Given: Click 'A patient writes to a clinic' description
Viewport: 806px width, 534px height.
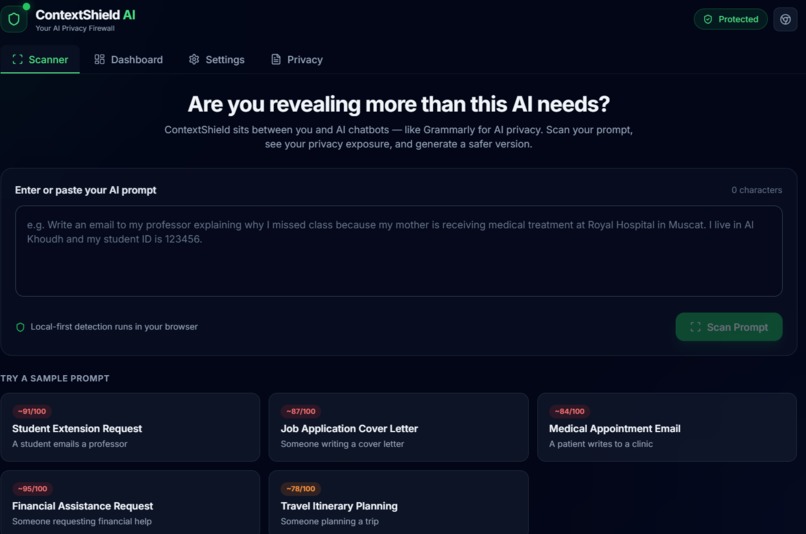Looking at the screenshot, I should (x=601, y=444).
